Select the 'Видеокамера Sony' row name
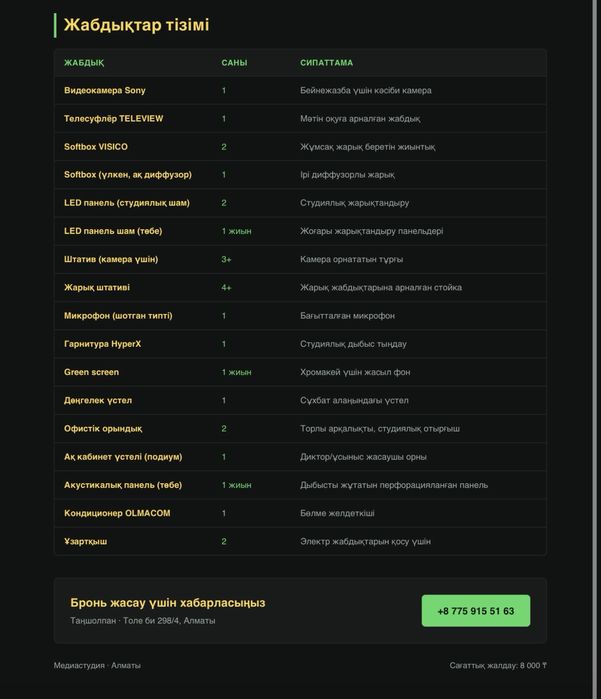The width and height of the screenshot is (601, 699). [x=105, y=90]
